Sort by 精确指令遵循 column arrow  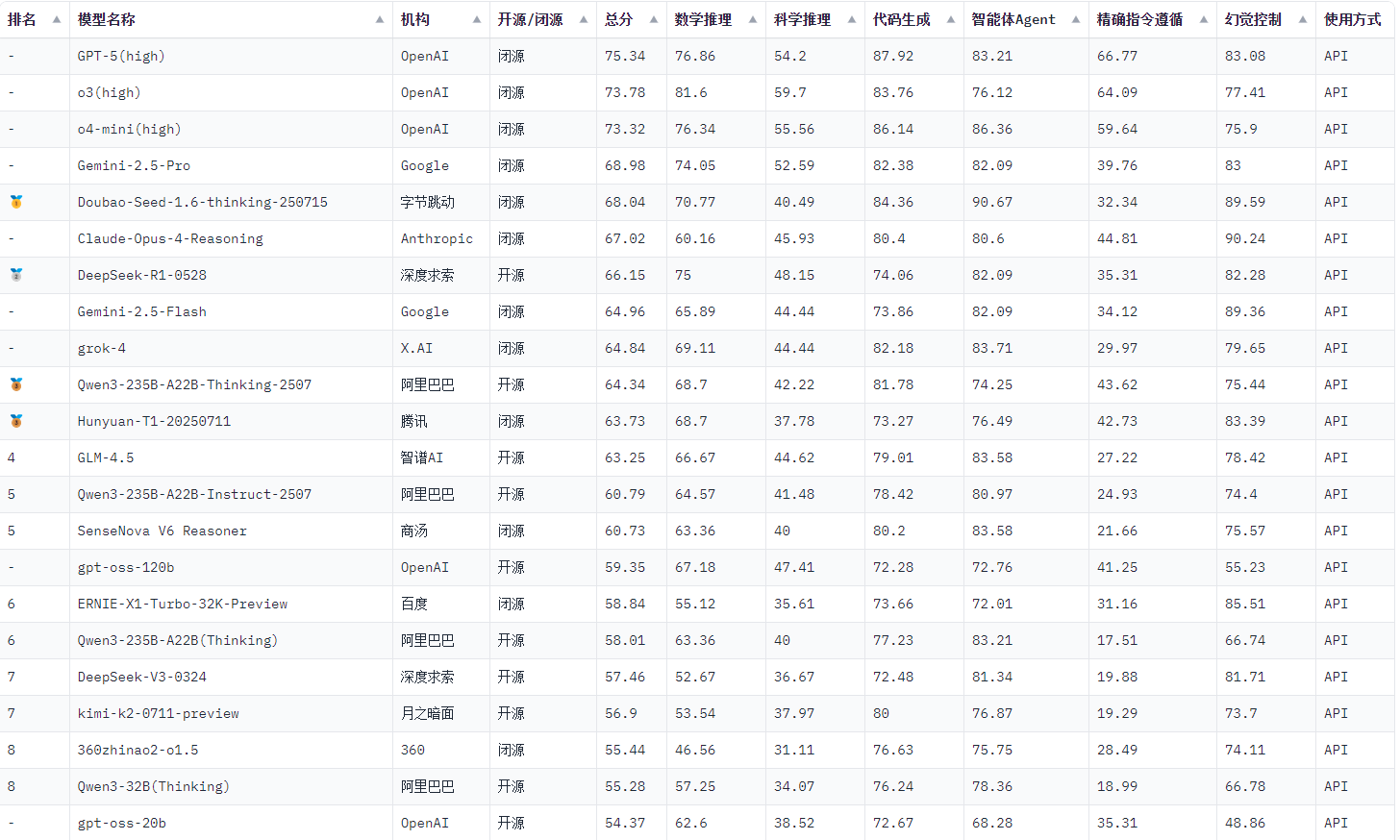(1204, 19)
